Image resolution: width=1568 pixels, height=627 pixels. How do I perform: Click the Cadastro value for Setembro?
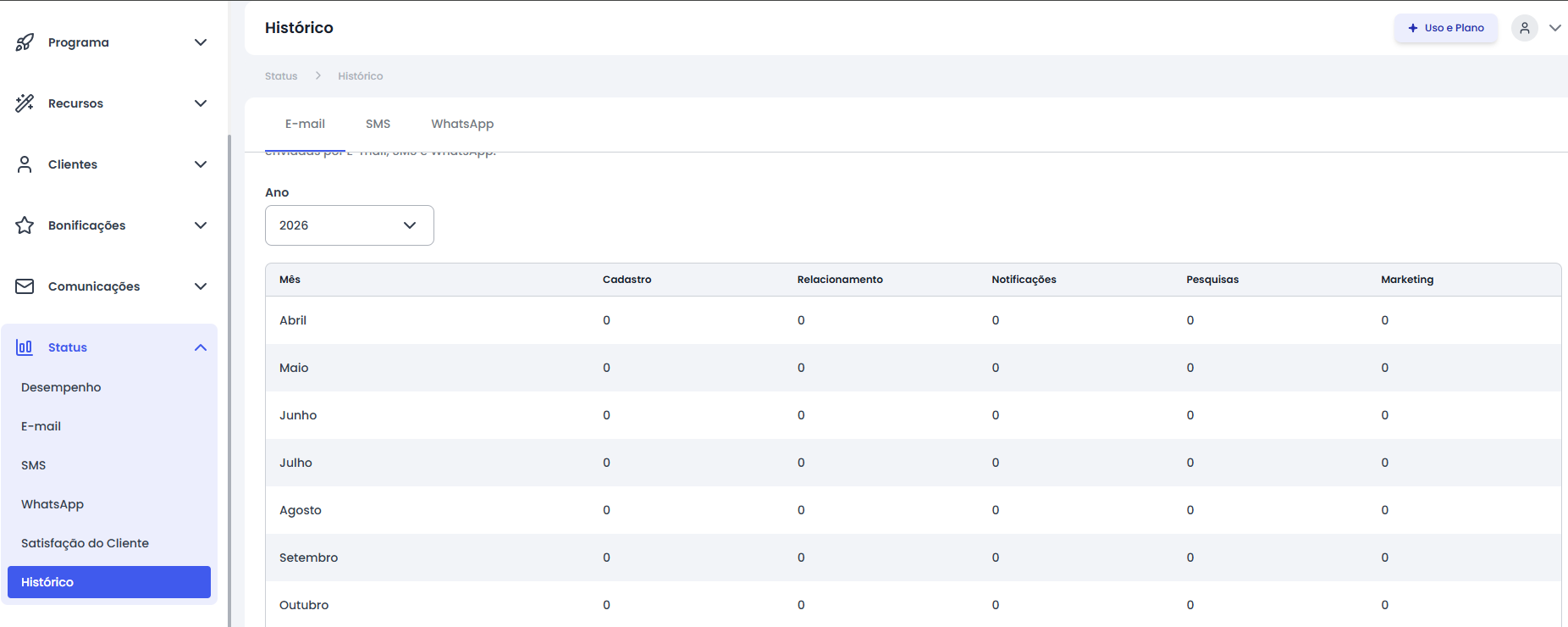tap(606, 558)
